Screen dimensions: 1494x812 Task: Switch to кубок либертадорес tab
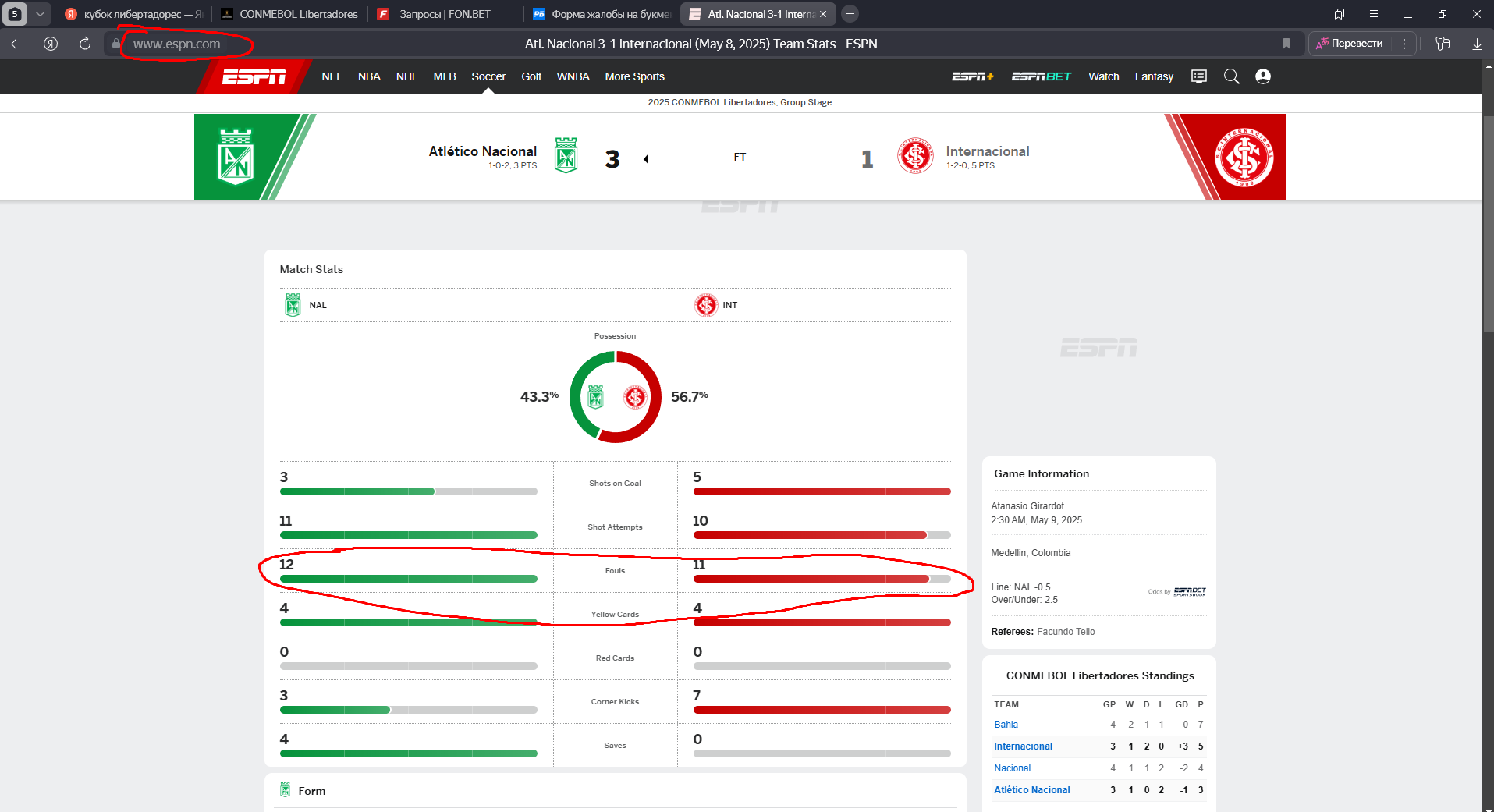[x=133, y=14]
